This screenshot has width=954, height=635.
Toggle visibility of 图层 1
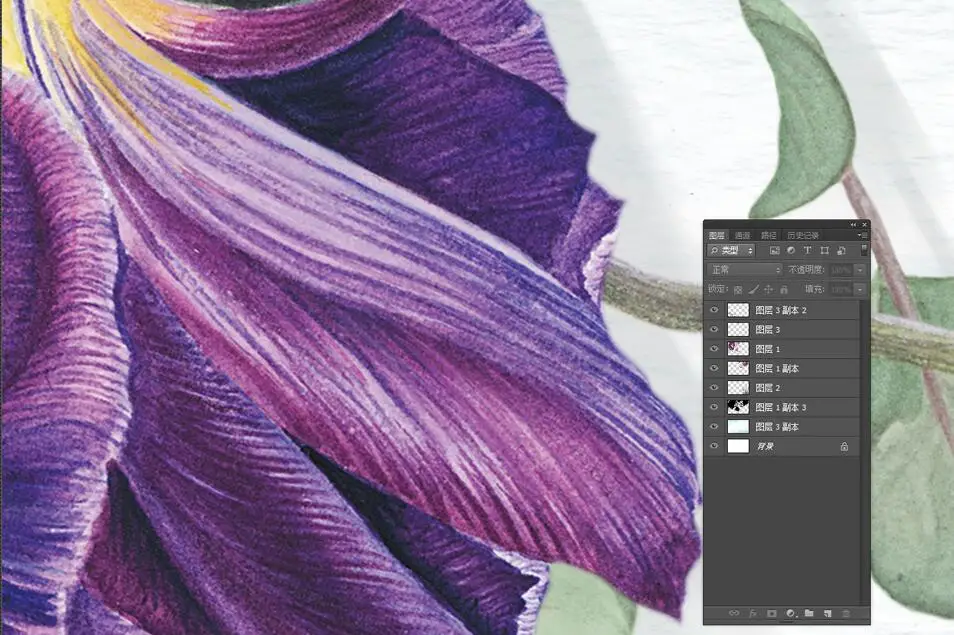[714, 349]
